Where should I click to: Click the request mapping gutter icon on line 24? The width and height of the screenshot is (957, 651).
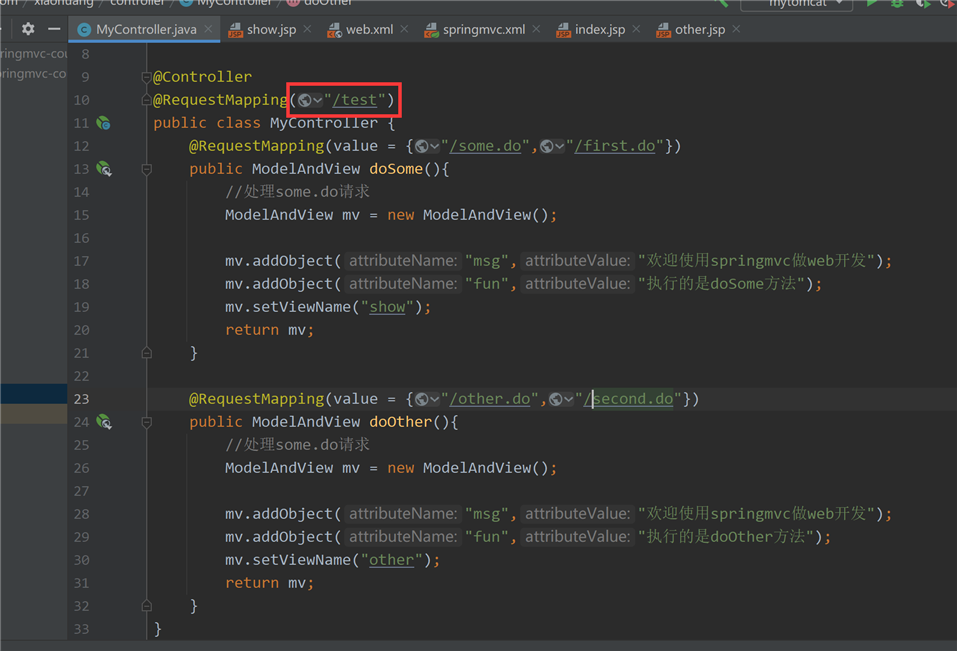pos(104,422)
